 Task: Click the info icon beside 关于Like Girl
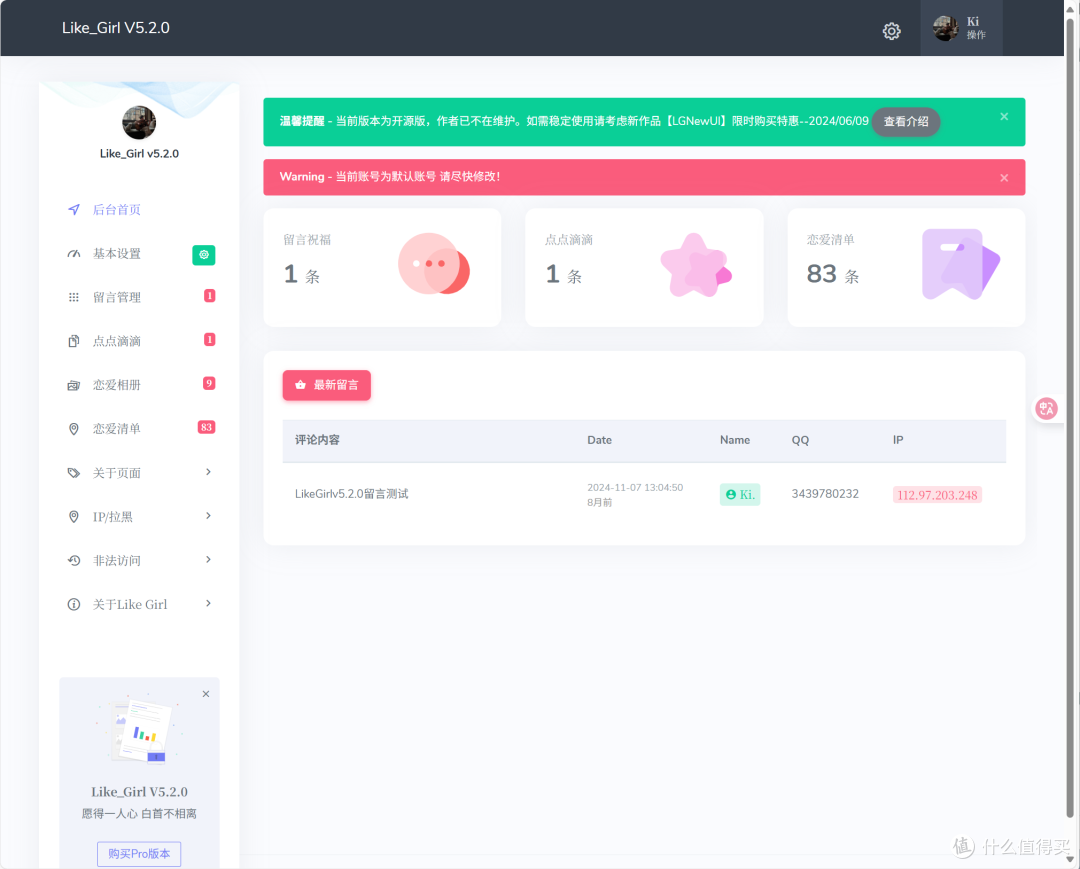(74, 605)
